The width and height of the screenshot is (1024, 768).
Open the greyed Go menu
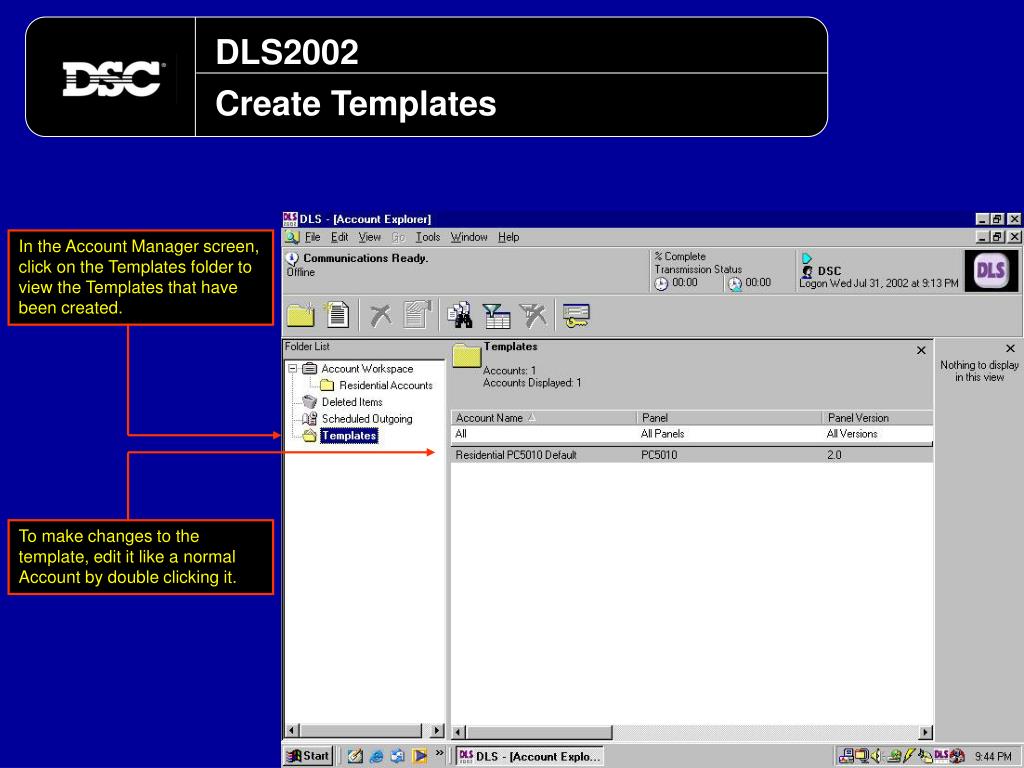click(x=398, y=237)
